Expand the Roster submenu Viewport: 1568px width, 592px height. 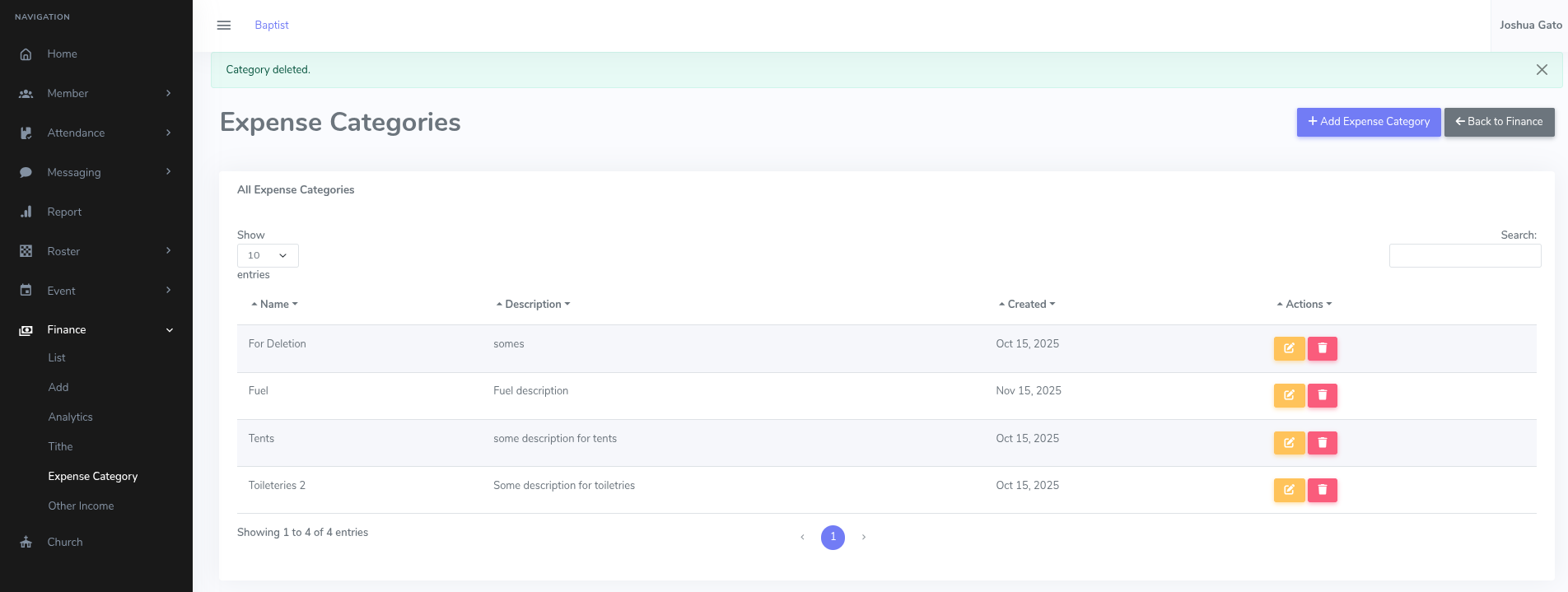pos(168,251)
